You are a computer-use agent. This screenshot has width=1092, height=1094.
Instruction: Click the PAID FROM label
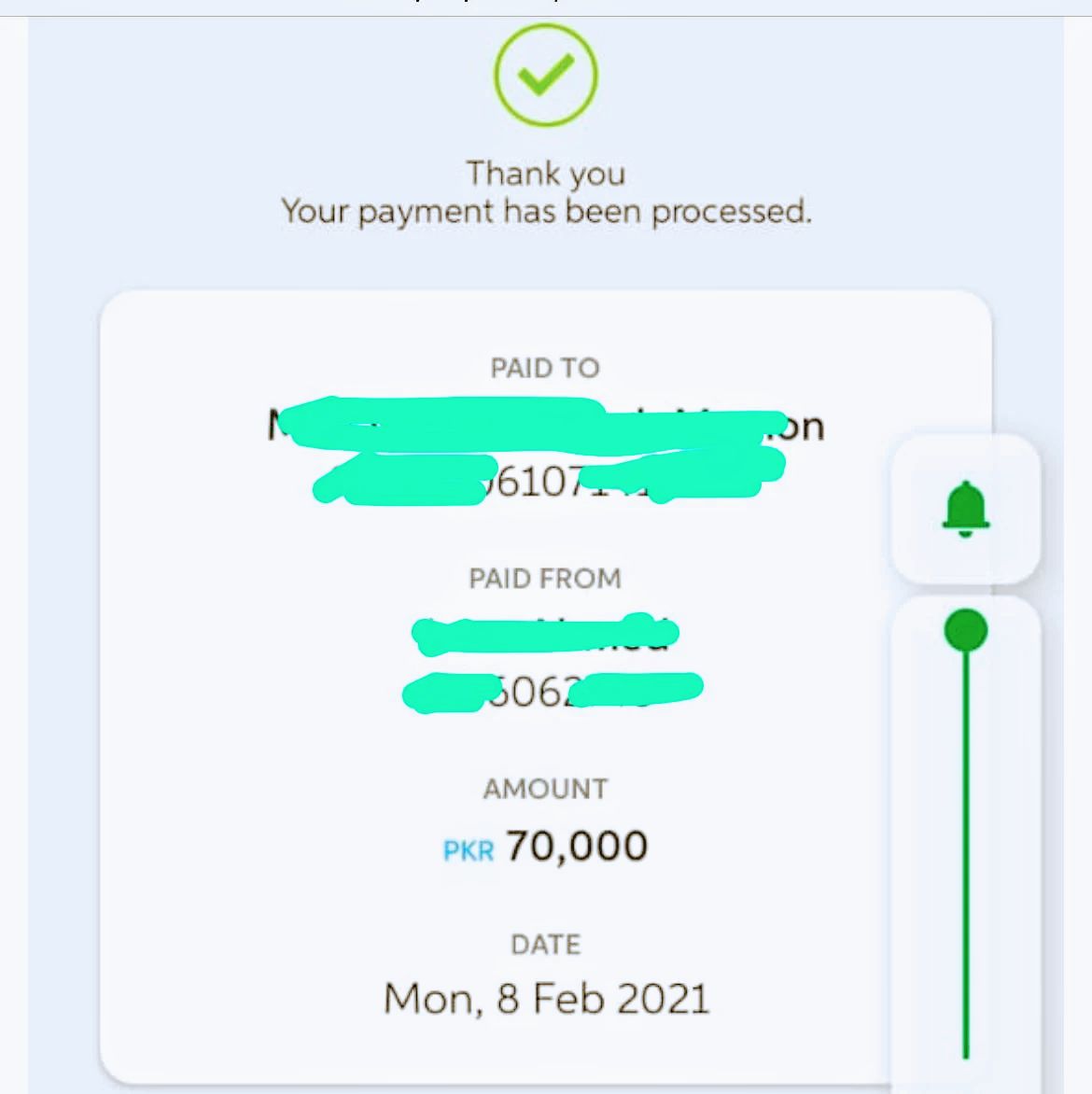click(545, 579)
